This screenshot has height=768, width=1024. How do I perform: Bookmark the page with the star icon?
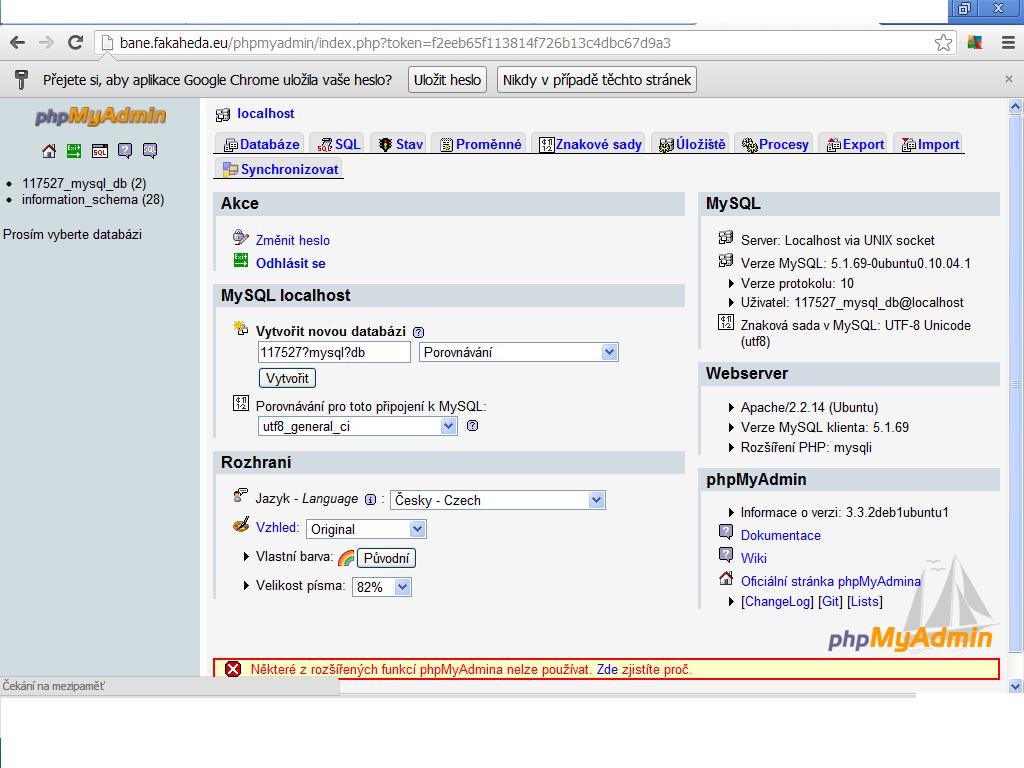coord(943,43)
